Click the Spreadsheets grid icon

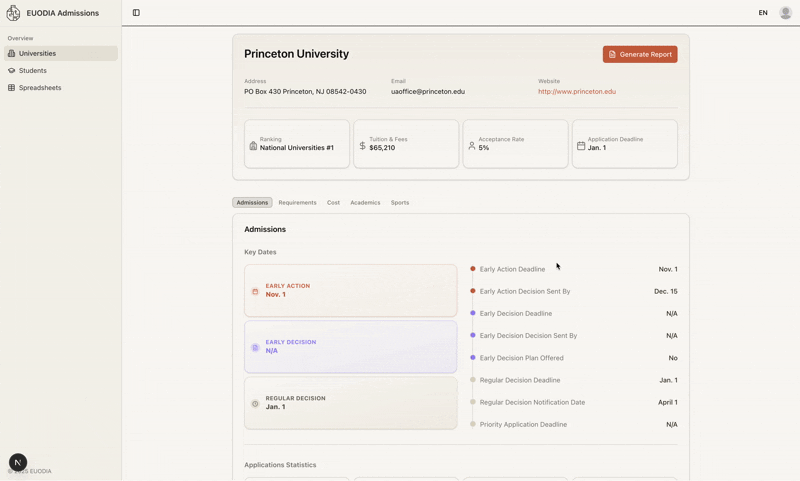pyautogui.click(x=12, y=88)
